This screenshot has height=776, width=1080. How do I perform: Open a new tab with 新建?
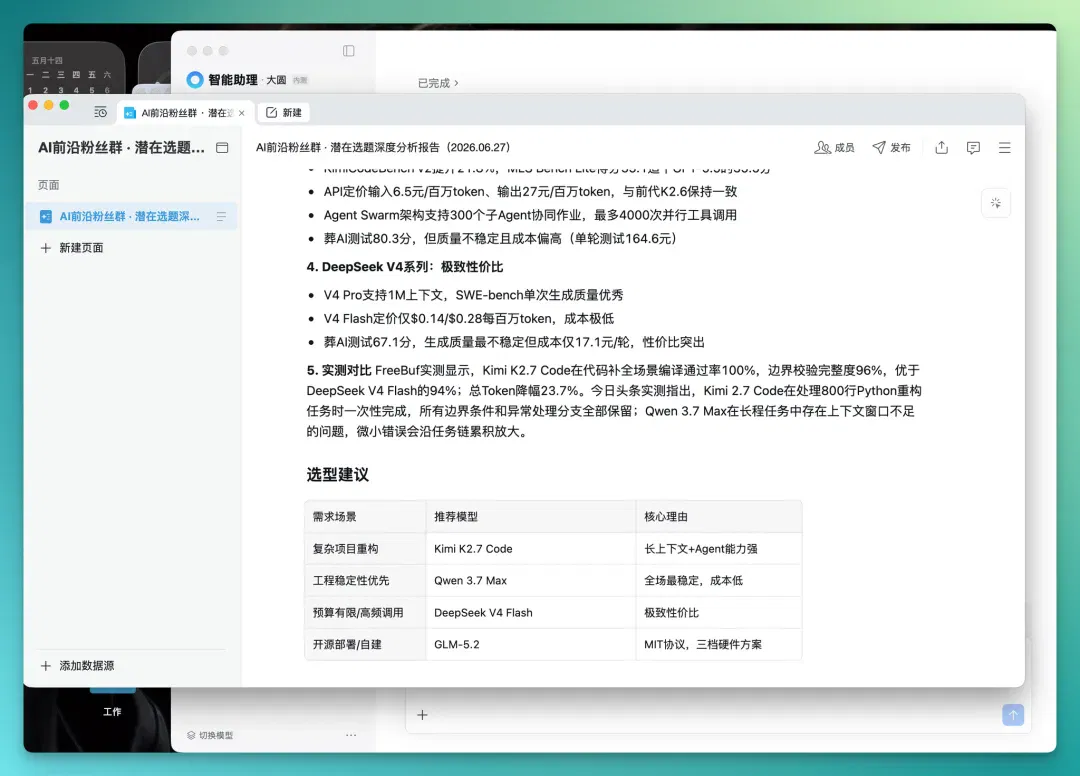pyautogui.click(x=284, y=112)
